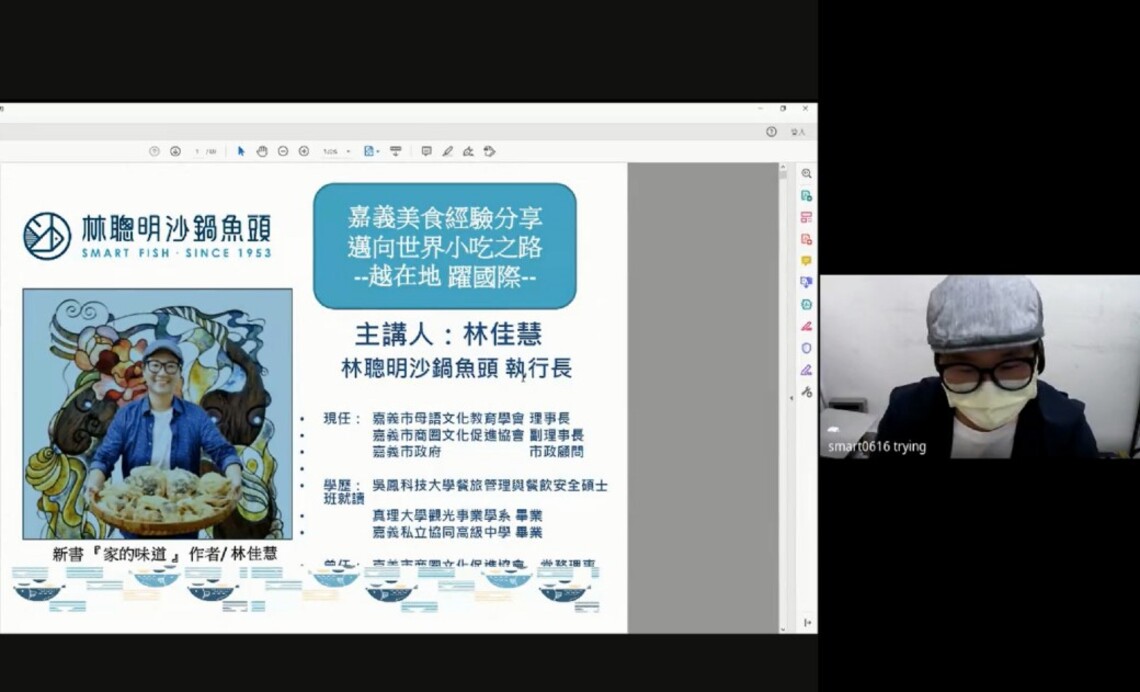Click the blue title box 嘉義美食經驗分享
This screenshot has width=1140, height=692.
[x=445, y=246]
